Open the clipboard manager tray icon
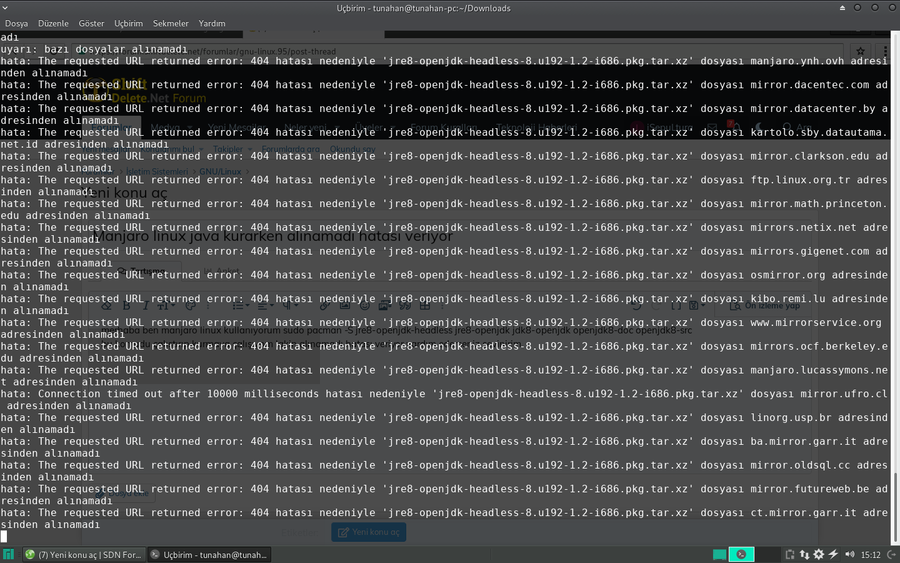This screenshot has height=563, width=900. (790, 554)
